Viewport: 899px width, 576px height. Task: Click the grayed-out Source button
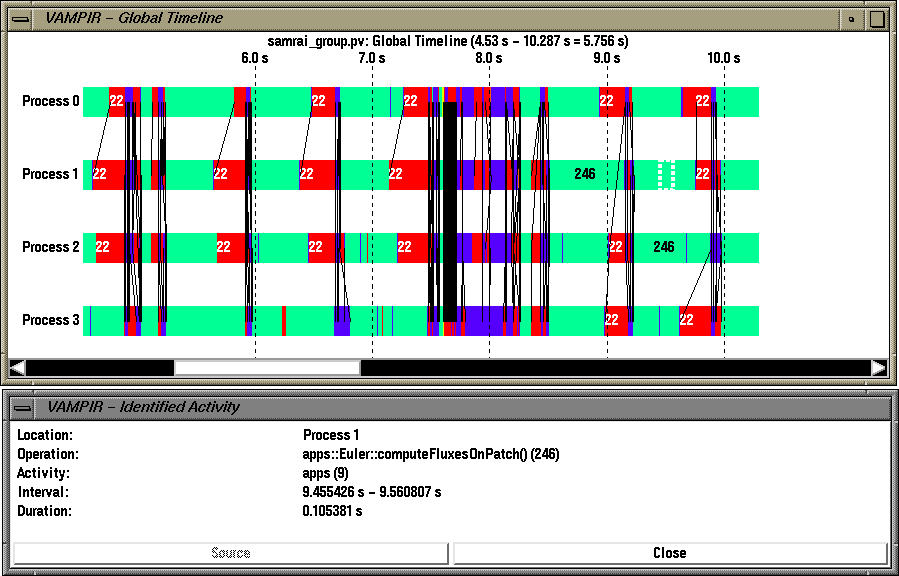[x=228, y=552]
